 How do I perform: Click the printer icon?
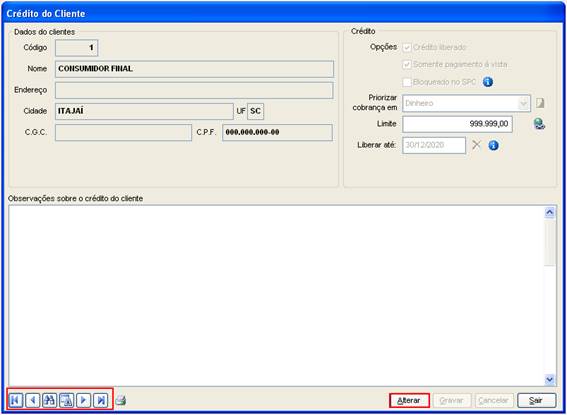click(121, 400)
